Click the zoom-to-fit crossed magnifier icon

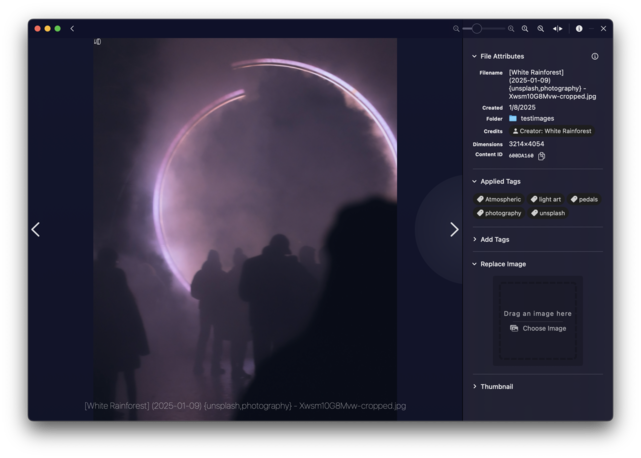[x=540, y=29]
